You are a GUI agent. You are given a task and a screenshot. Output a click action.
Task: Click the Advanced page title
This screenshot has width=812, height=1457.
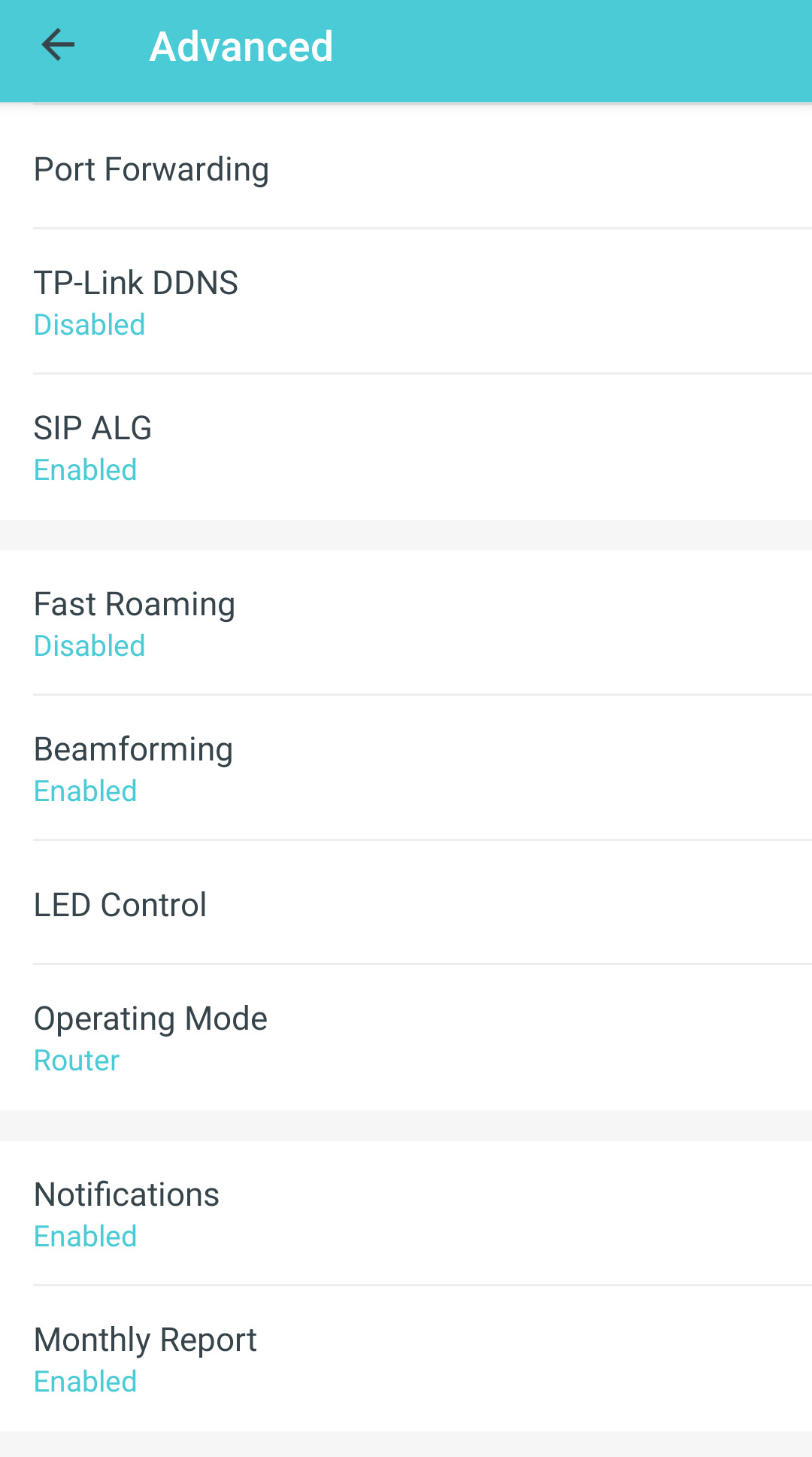(x=241, y=47)
